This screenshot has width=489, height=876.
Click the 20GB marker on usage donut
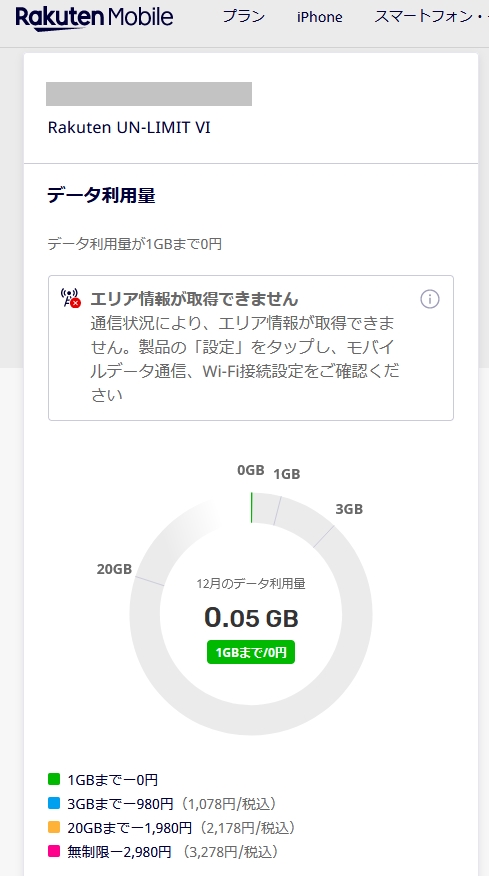point(115,569)
